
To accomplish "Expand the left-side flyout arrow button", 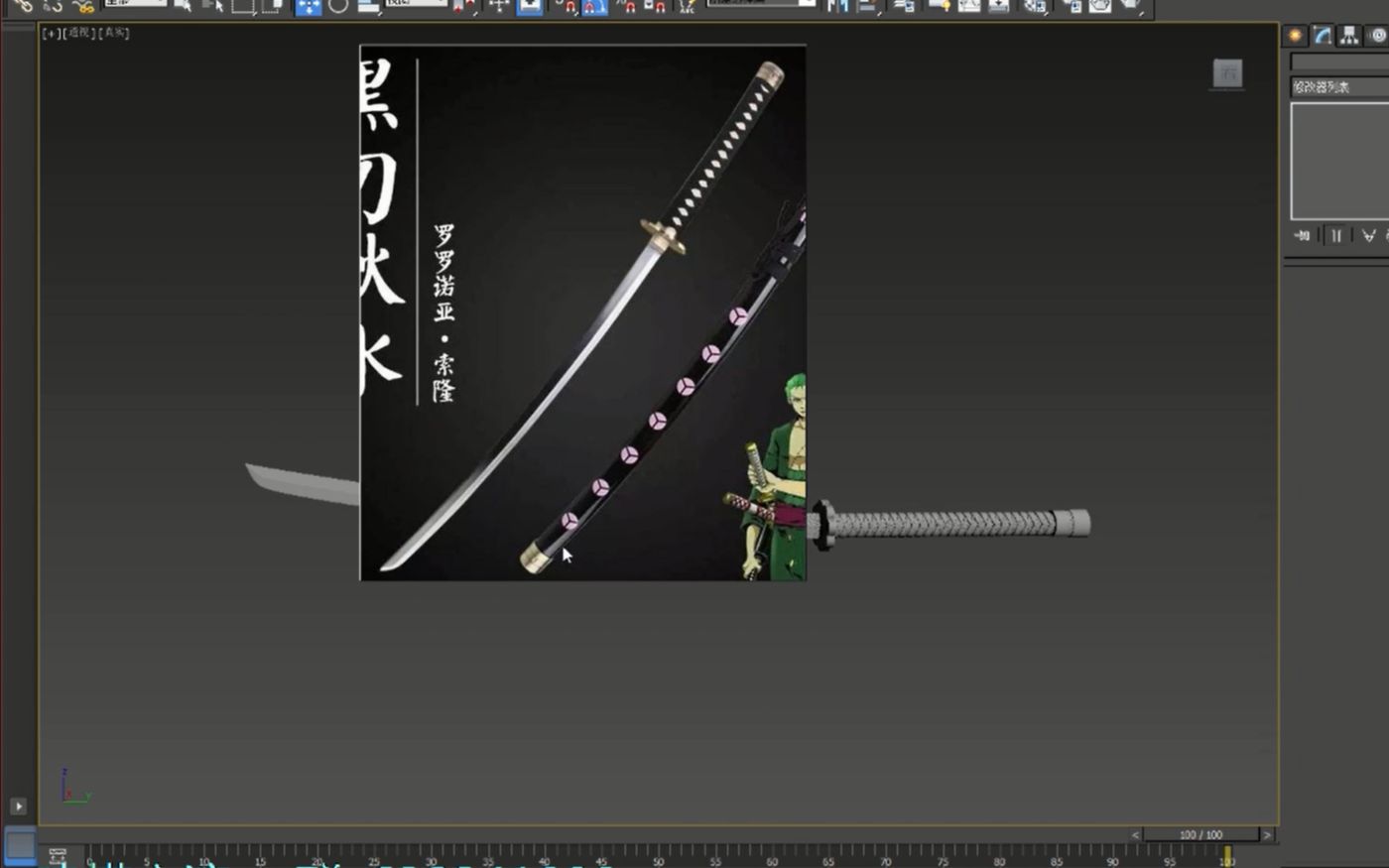I will coord(18,806).
